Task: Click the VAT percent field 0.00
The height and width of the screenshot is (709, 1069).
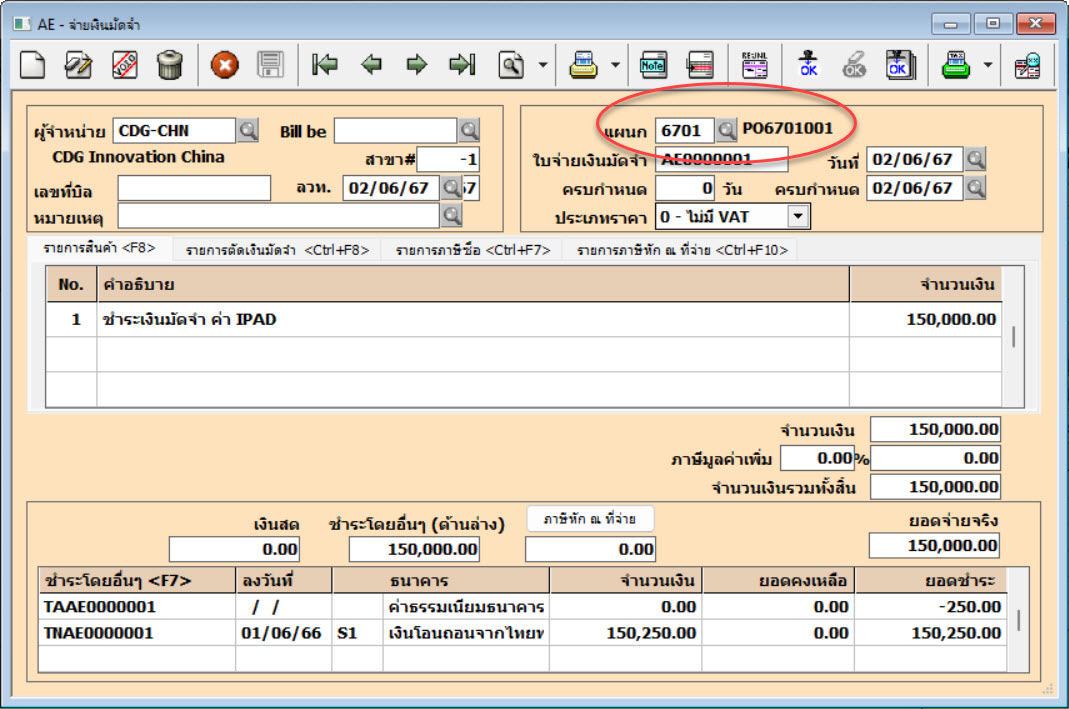Action: point(817,458)
